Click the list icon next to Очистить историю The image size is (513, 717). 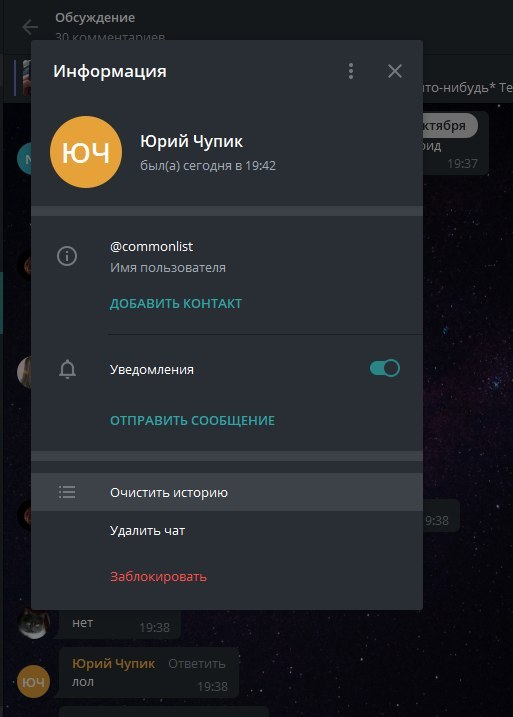point(67,492)
